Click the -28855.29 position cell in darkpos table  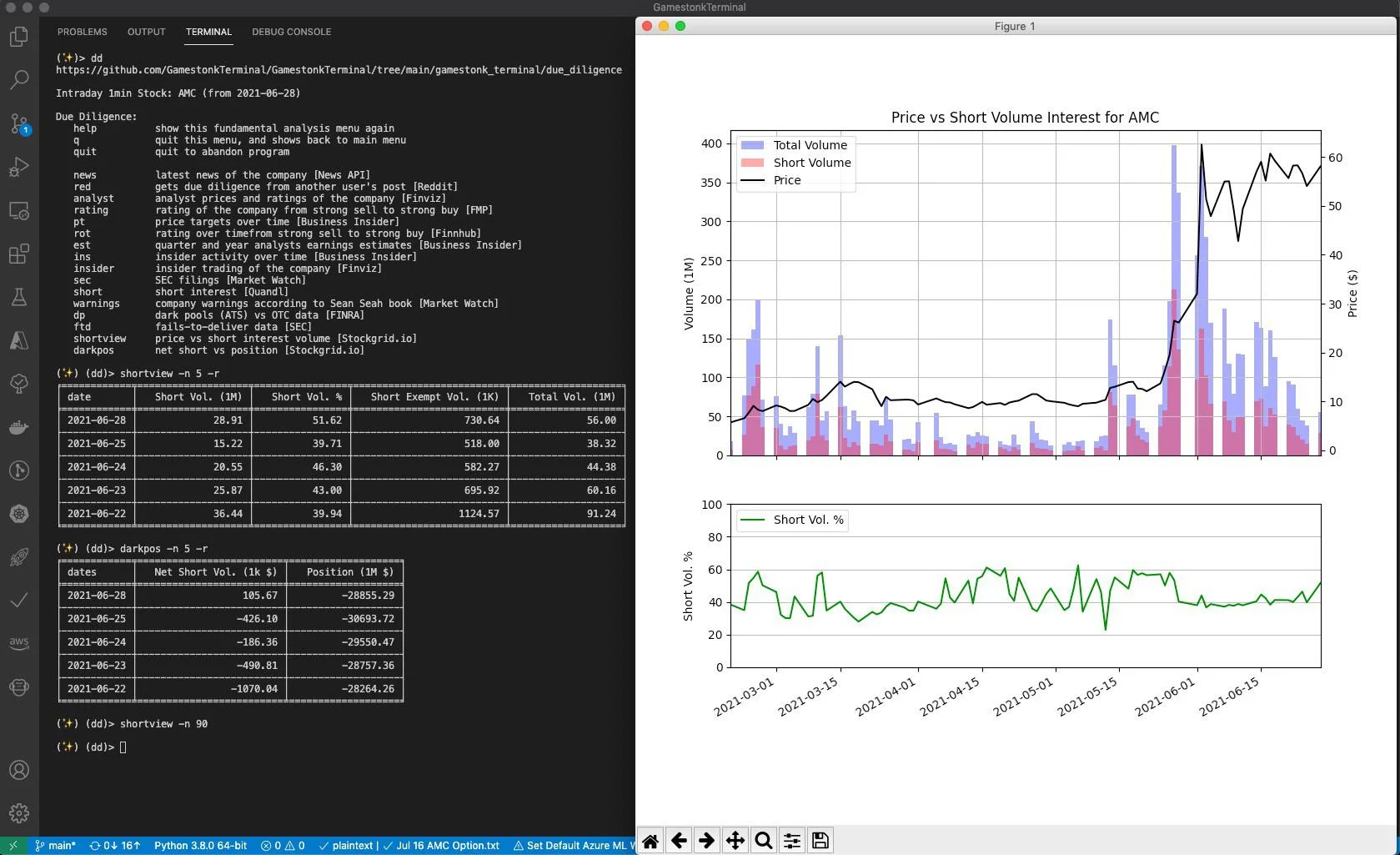tap(368, 596)
